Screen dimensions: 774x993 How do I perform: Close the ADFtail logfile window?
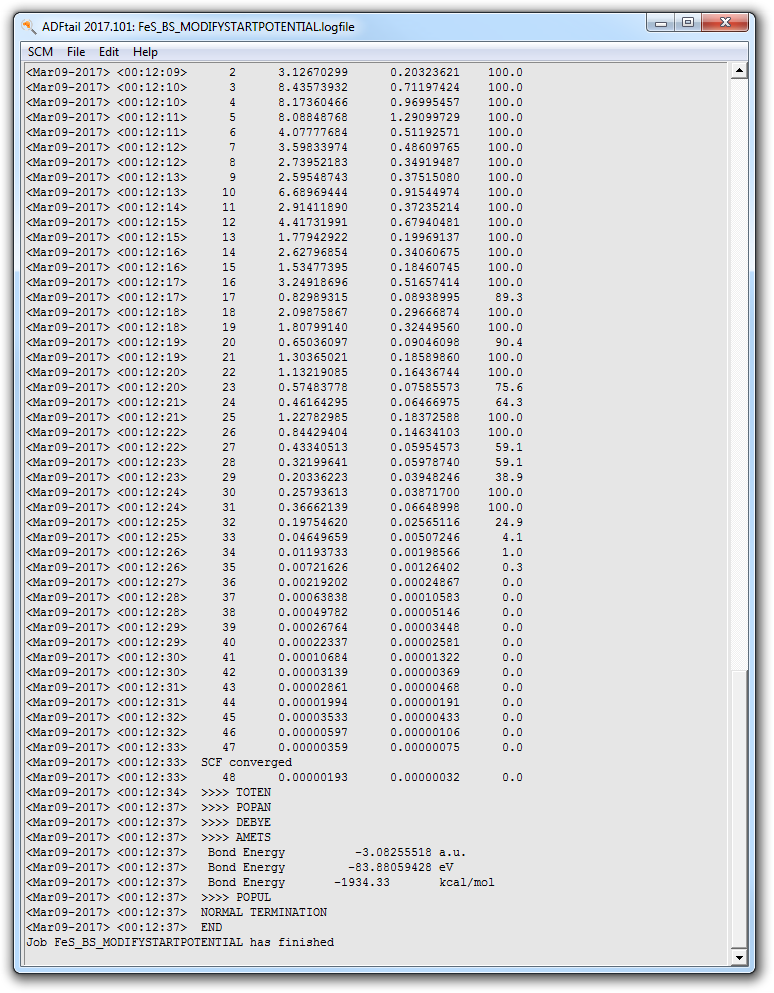[x=726, y=23]
